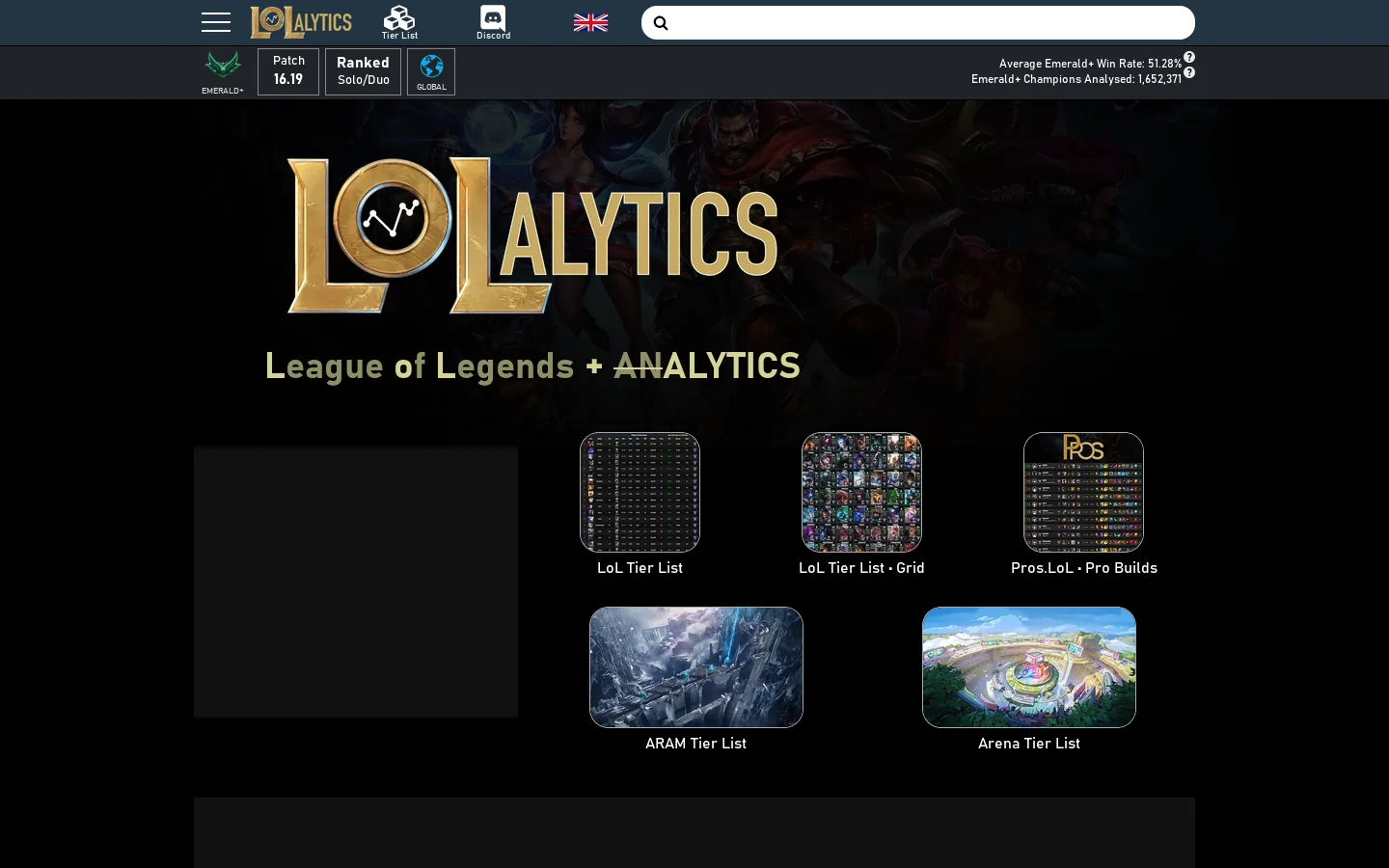Click help icon beside Average Win Rate

click(x=1189, y=57)
